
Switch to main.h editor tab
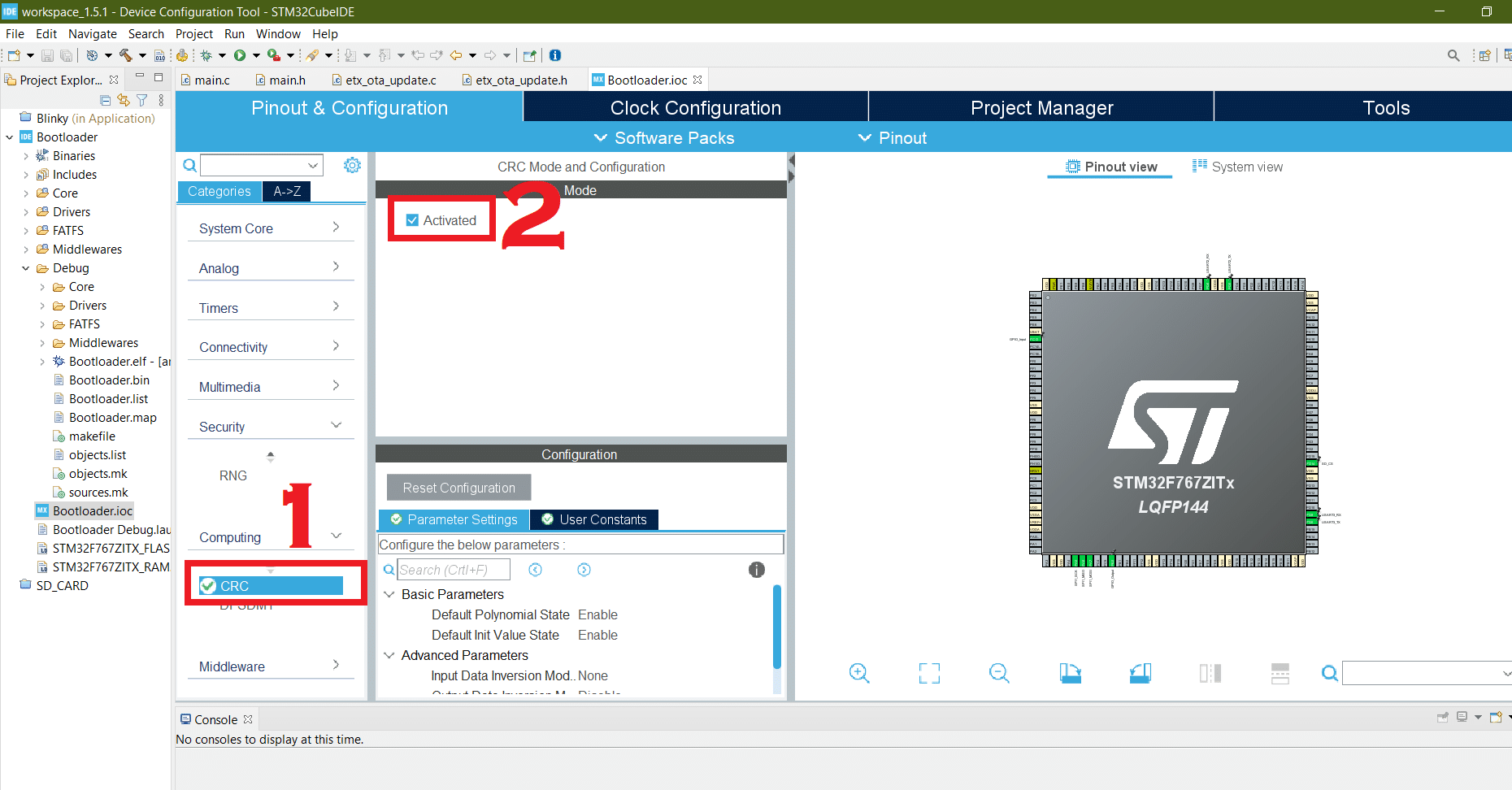280,80
